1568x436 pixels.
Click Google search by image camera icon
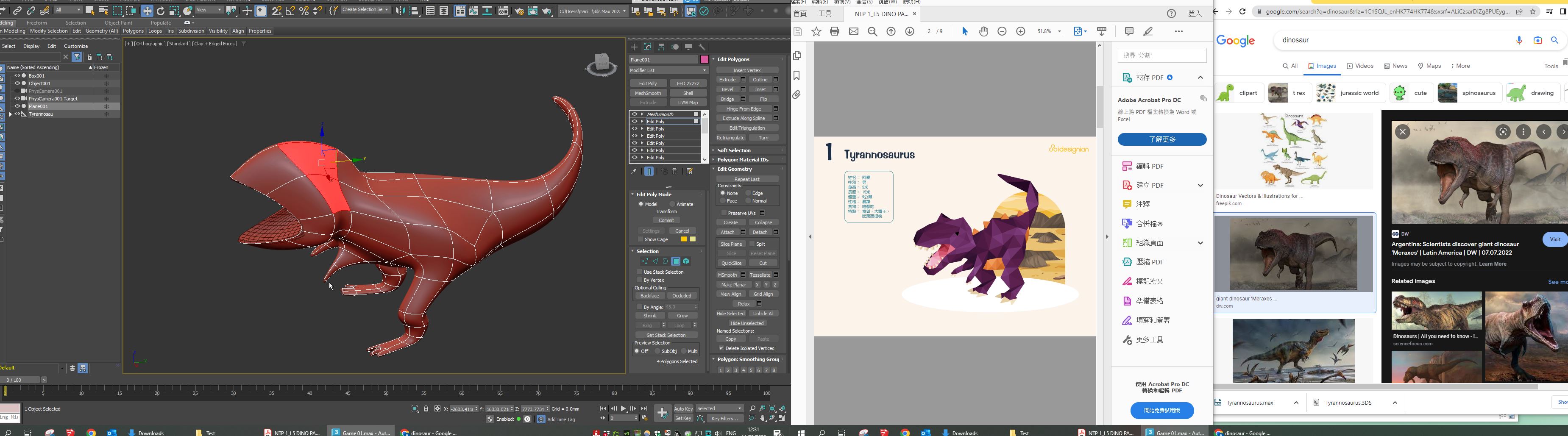(x=1537, y=41)
